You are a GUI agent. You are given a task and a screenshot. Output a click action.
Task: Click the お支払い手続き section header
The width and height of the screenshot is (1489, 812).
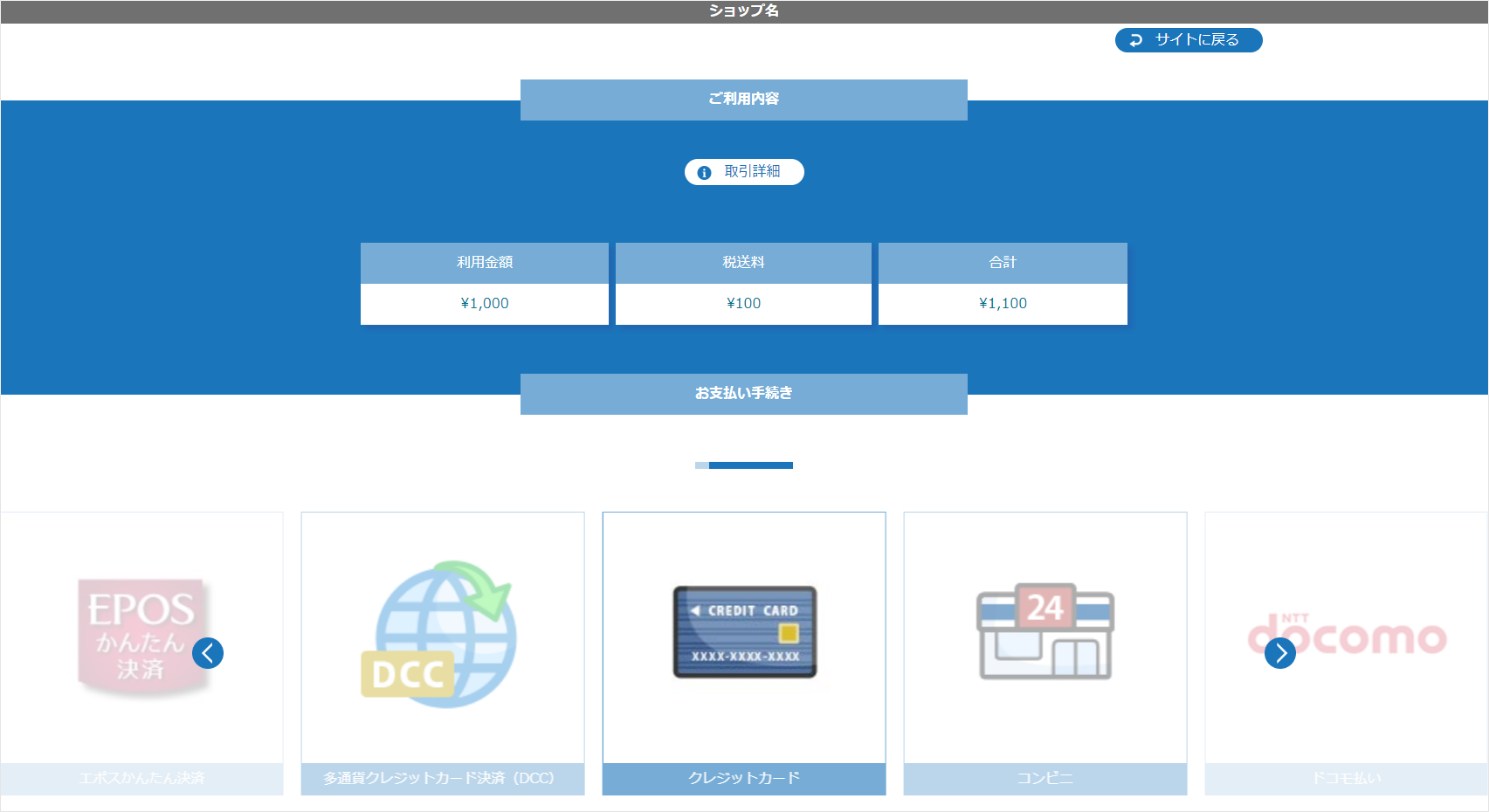(x=744, y=393)
